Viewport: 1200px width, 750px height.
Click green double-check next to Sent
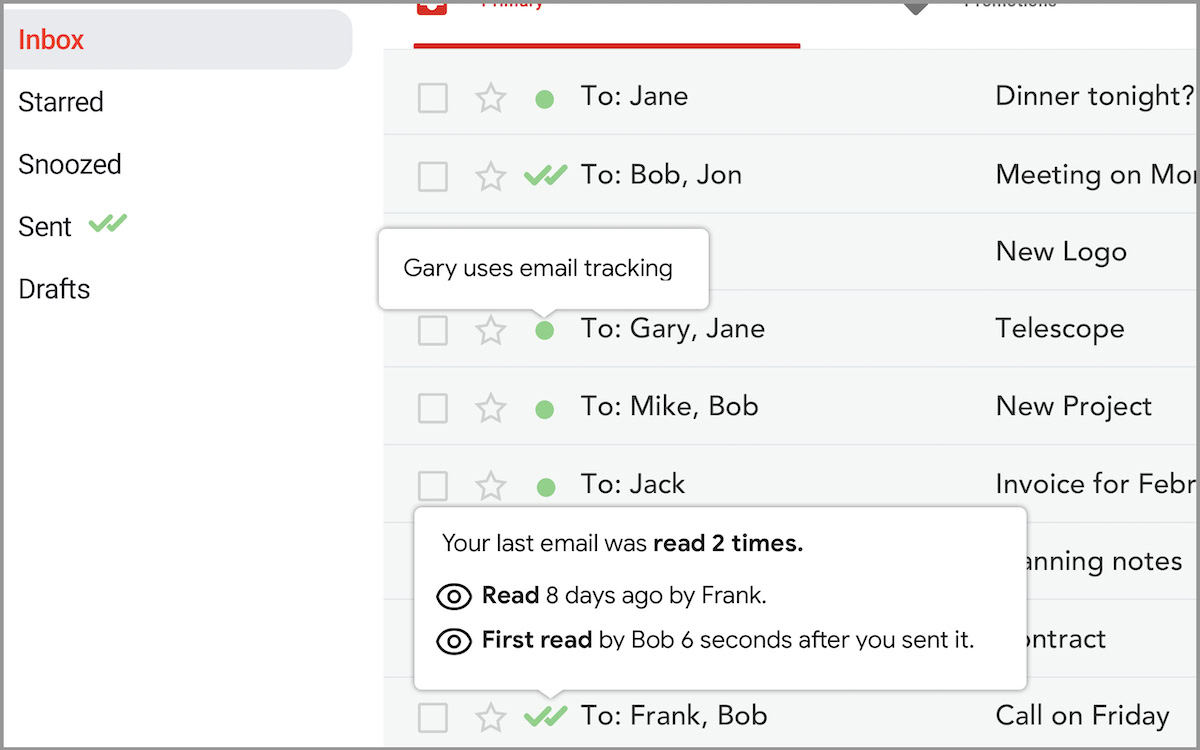pyautogui.click(x=108, y=224)
